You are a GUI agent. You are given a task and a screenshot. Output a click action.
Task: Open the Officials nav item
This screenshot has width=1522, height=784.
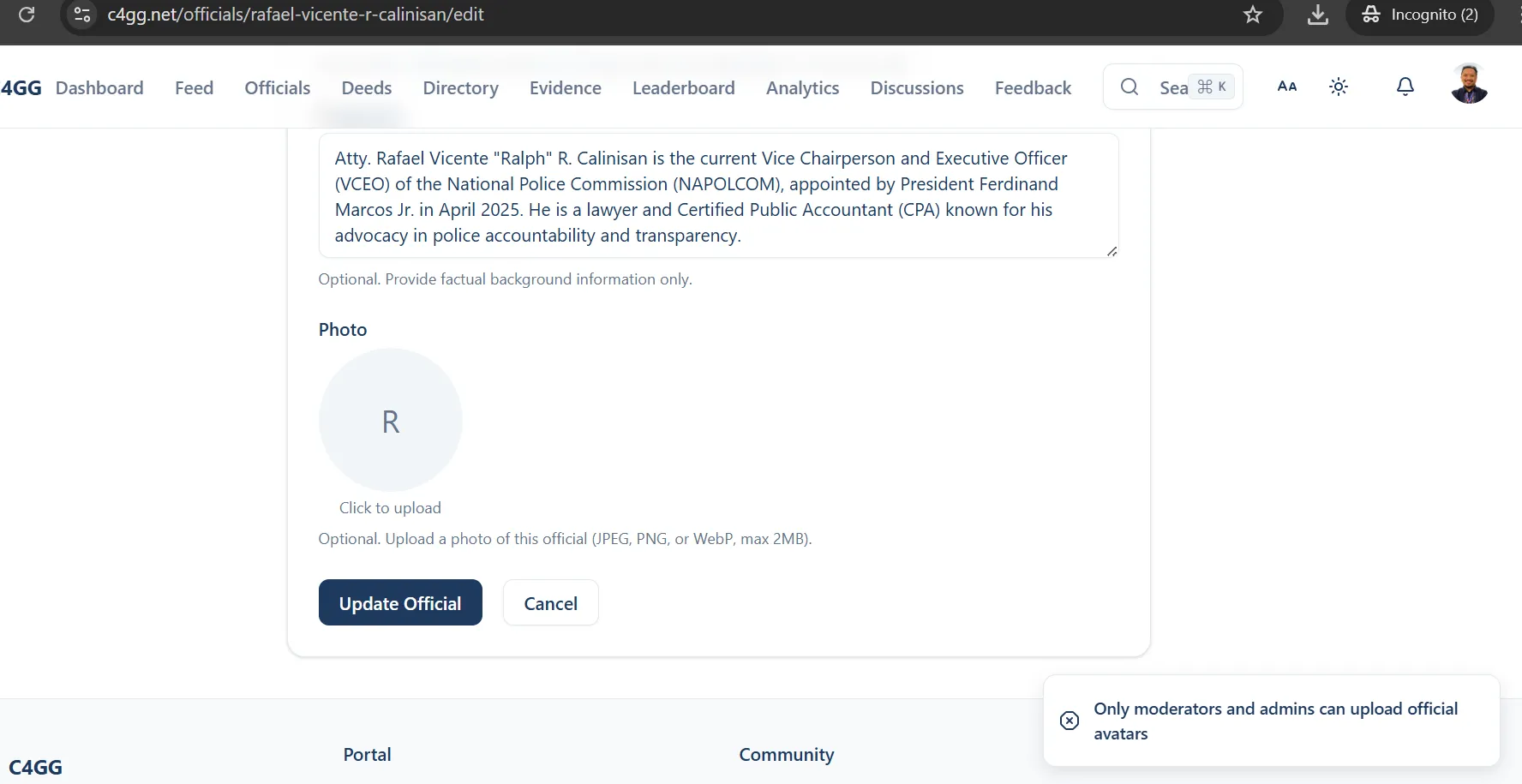[277, 88]
